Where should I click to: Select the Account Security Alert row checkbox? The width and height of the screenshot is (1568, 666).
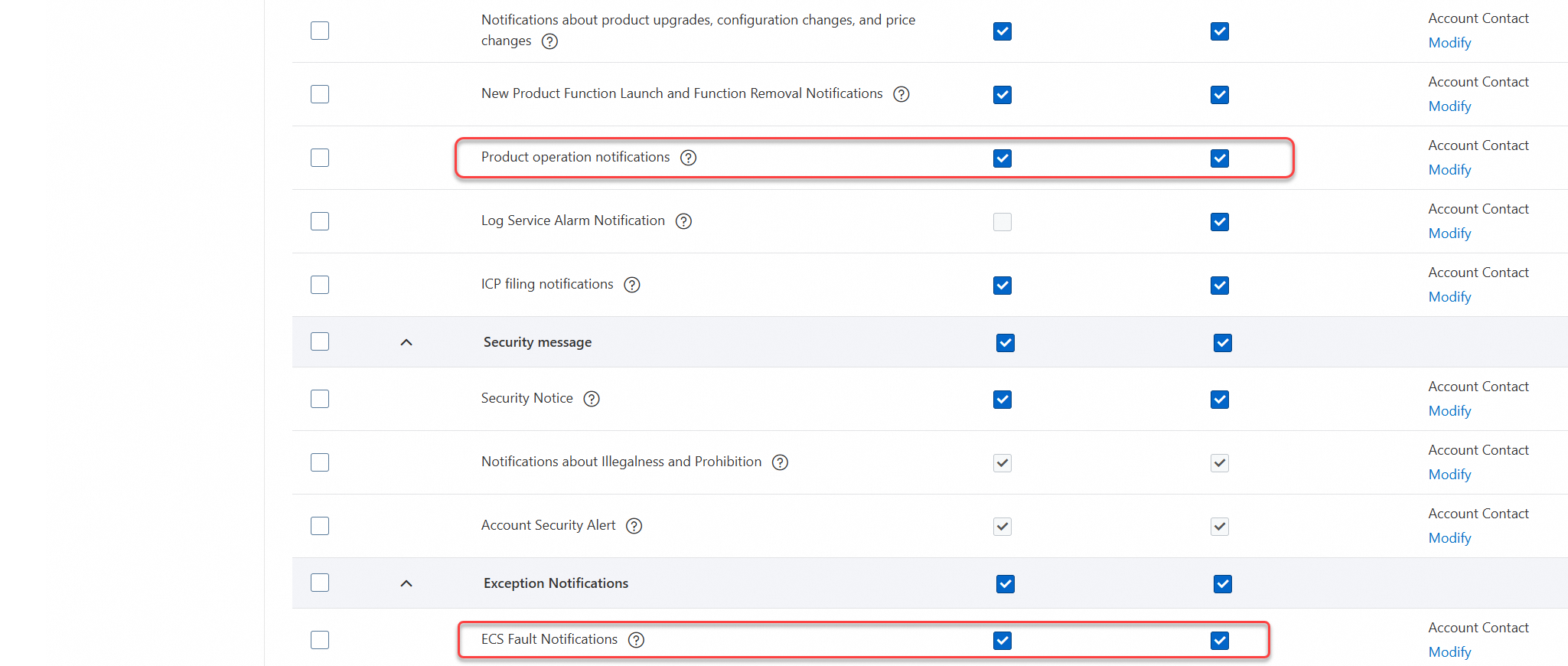coord(320,526)
